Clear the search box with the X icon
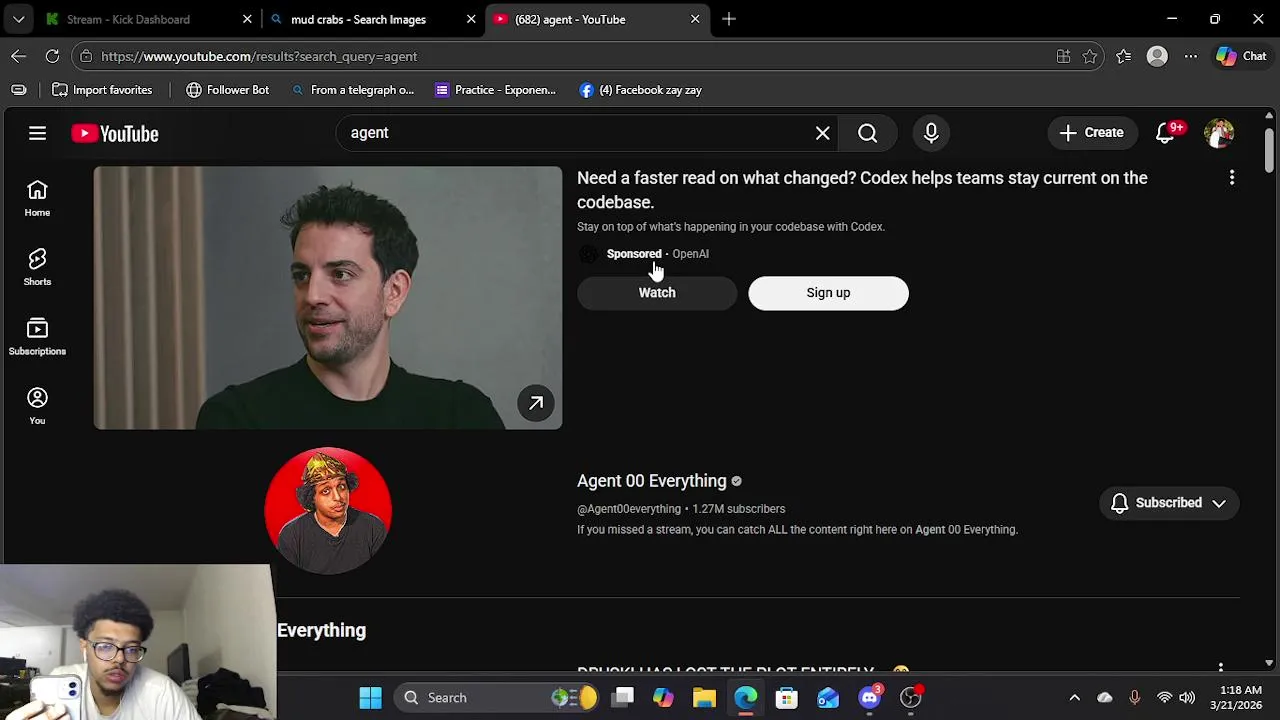Screen dimensions: 1280x720 click(822, 133)
